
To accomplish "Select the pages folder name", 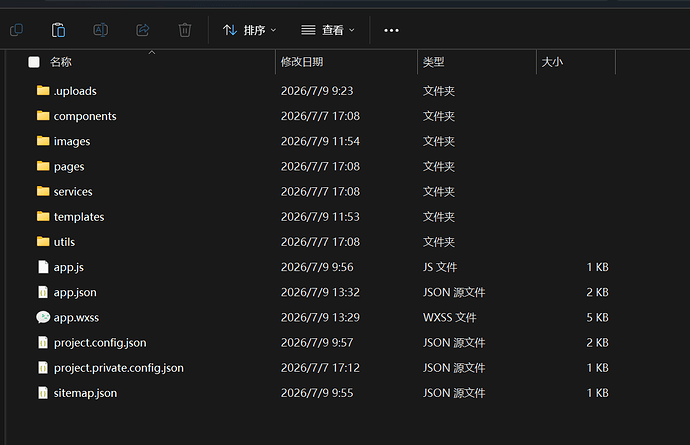I will coord(69,167).
